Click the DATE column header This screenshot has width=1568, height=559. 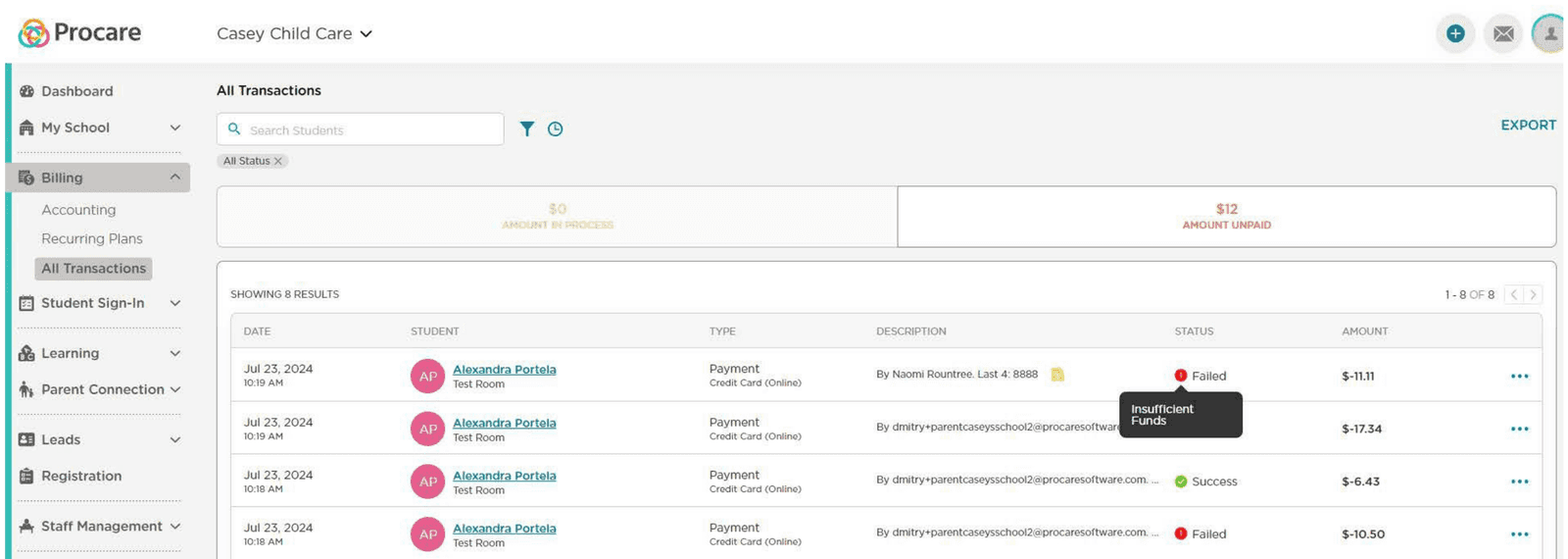[x=257, y=331]
